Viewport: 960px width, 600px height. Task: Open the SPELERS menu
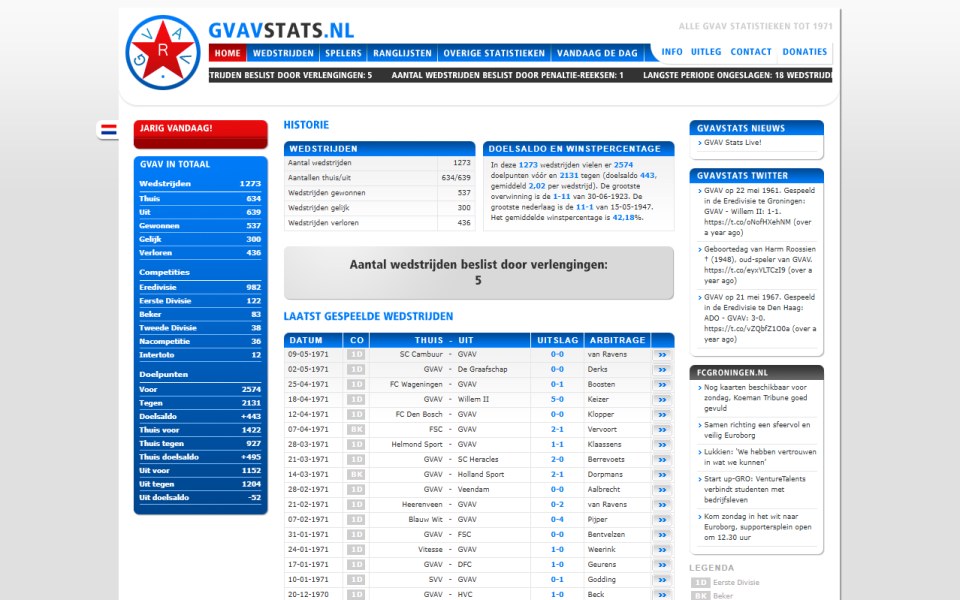[x=343, y=53]
